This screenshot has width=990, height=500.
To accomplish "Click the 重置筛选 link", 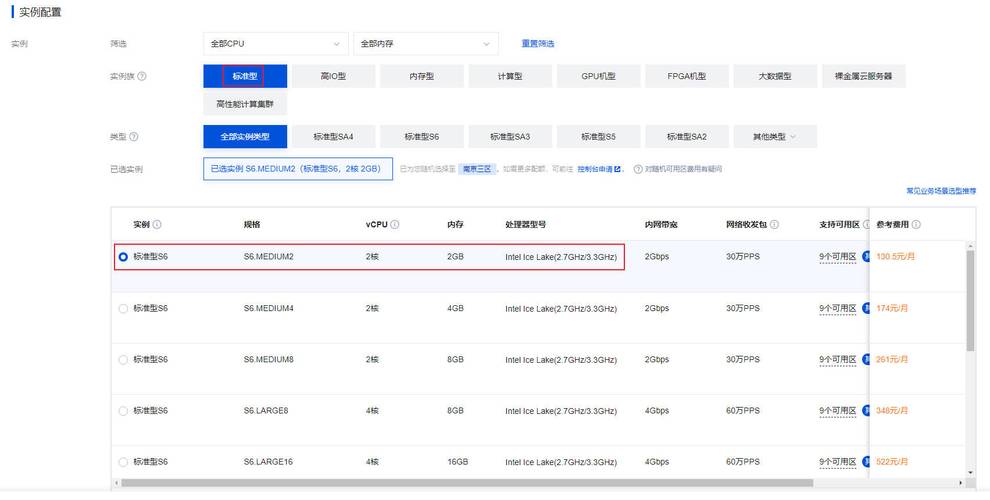I will [538, 44].
